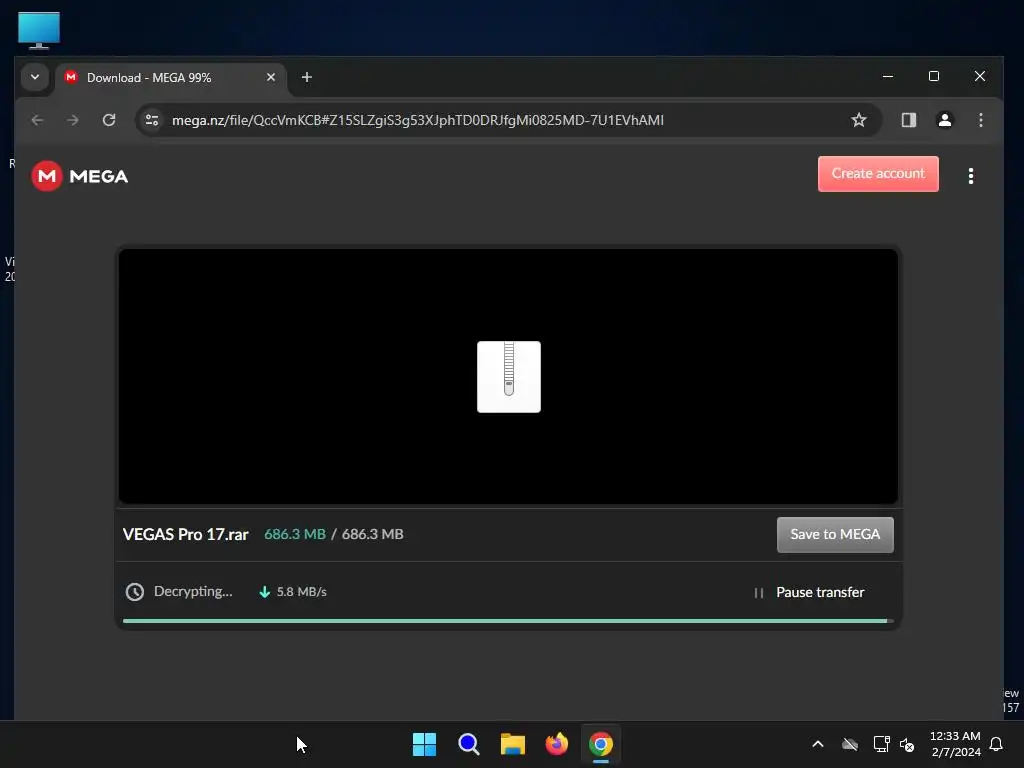Image resolution: width=1024 pixels, height=768 pixels.
Task: Open Windows Search from taskbar
Action: [469, 744]
